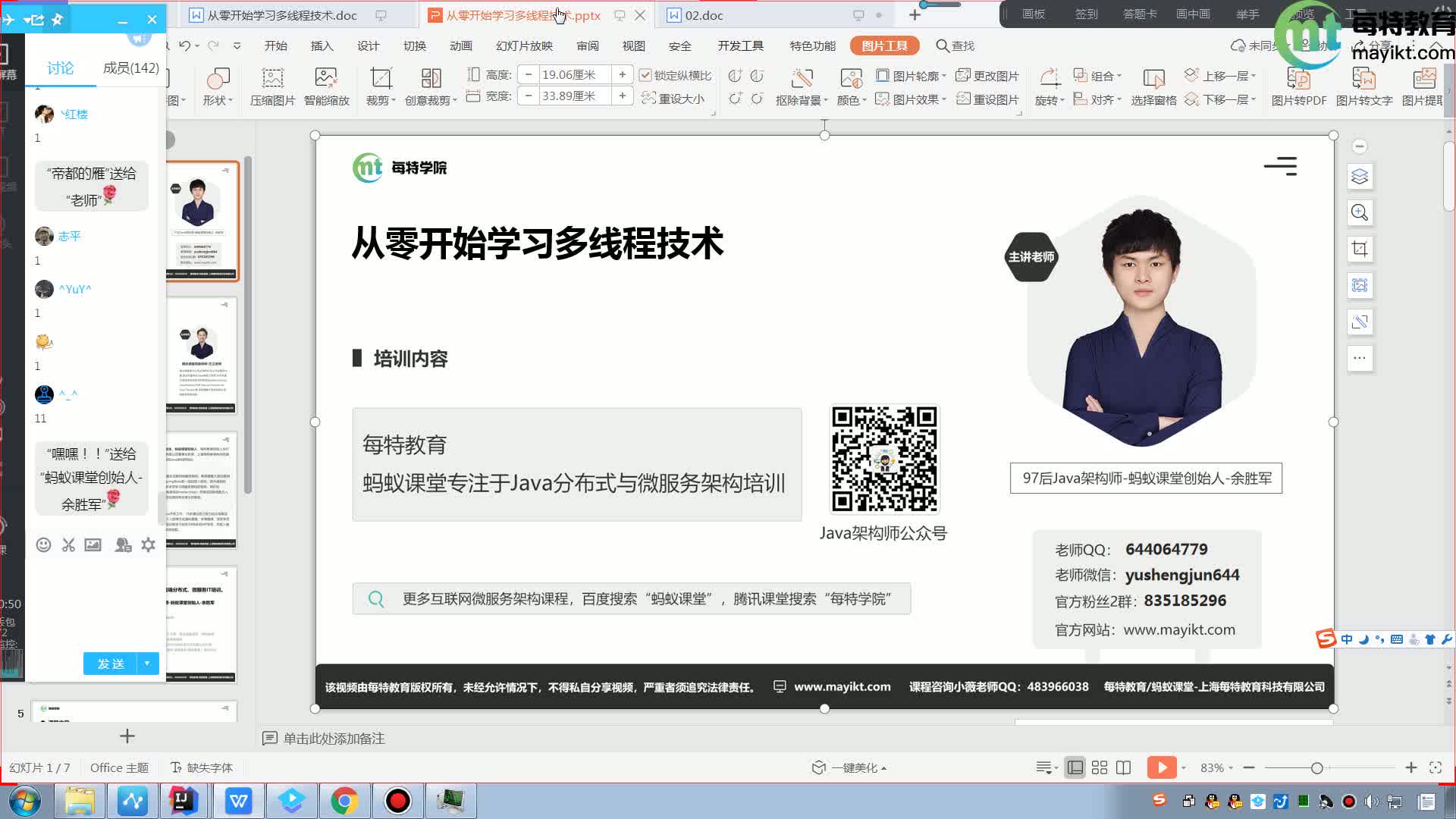Open the Chrome icon in taskbar
Viewport: 1456px width, 819px height.
tap(344, 801)
